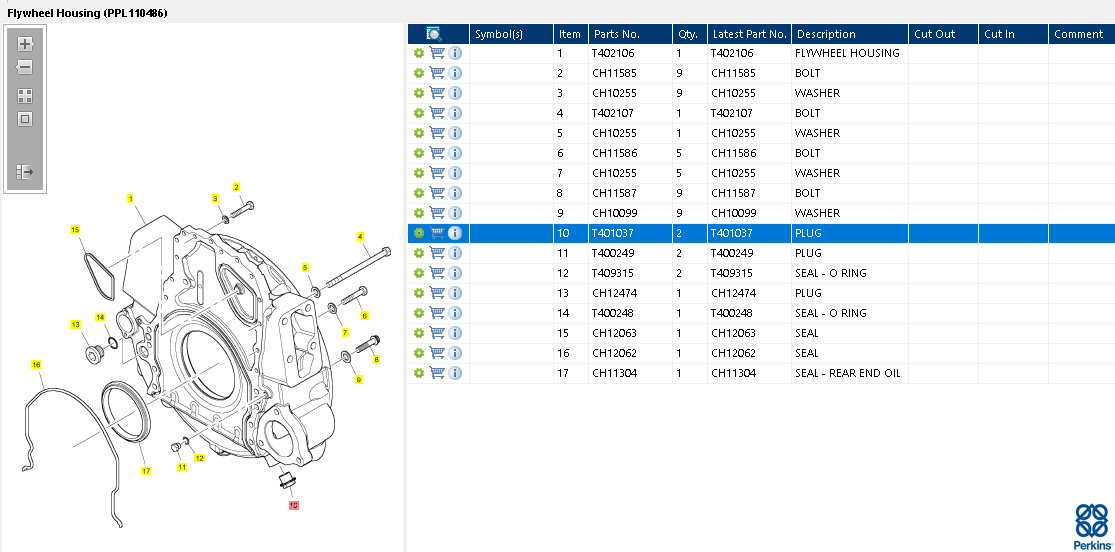
Task: Zoom in on the flywheel housing diagram
Action: tap(25, 44)
